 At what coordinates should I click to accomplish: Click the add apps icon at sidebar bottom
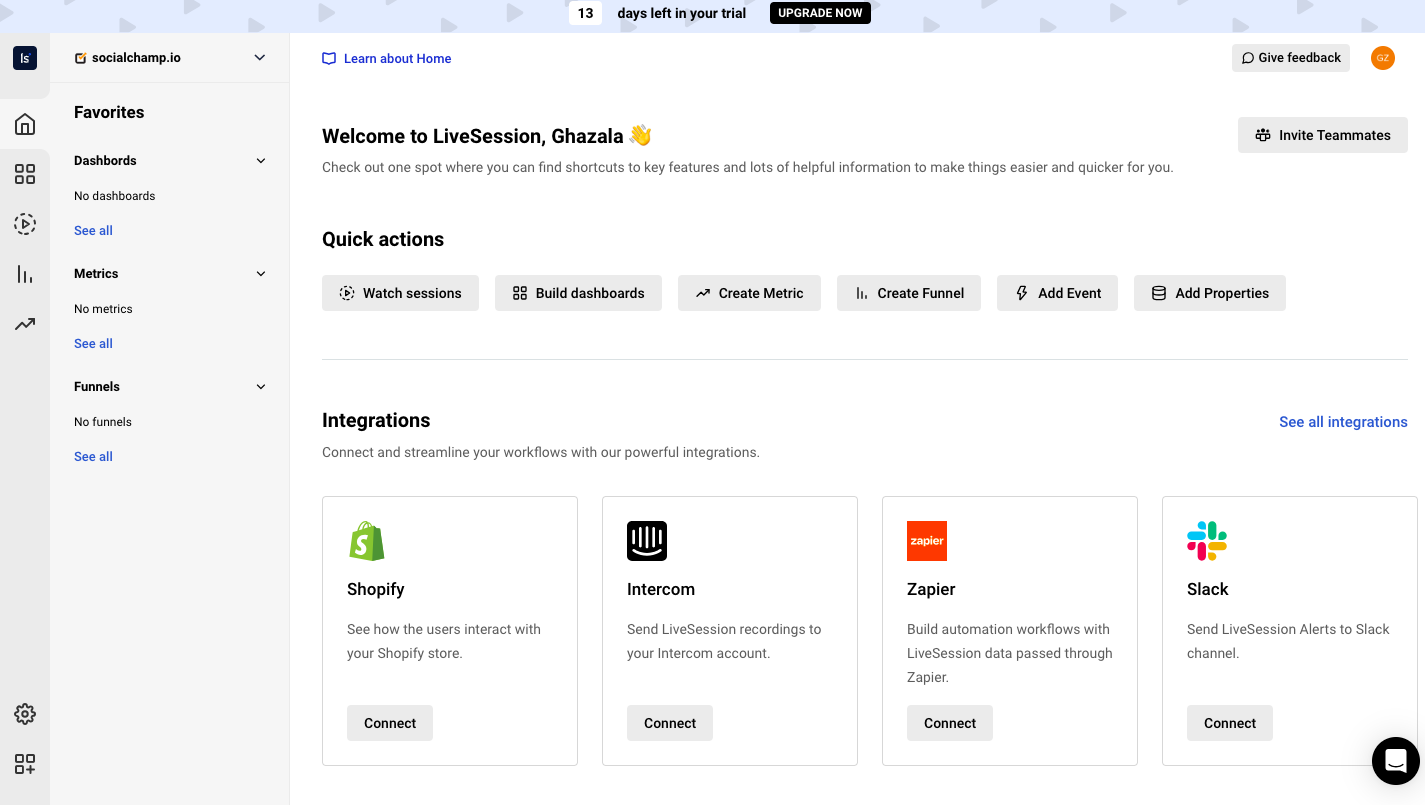[x=25, y=764]
